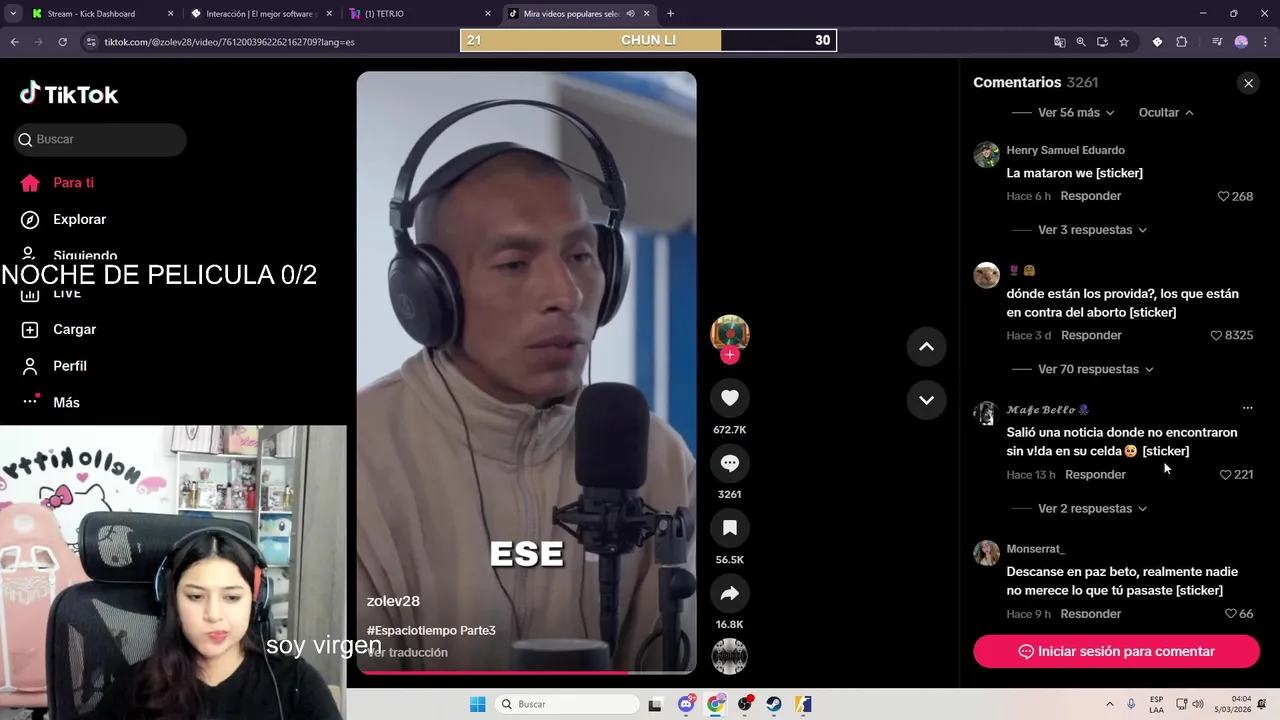Open the Chrome extensions puzzle icon
Viewport: 1280px width, 720px height.
pyautogui.click(x=1182, y=42)
